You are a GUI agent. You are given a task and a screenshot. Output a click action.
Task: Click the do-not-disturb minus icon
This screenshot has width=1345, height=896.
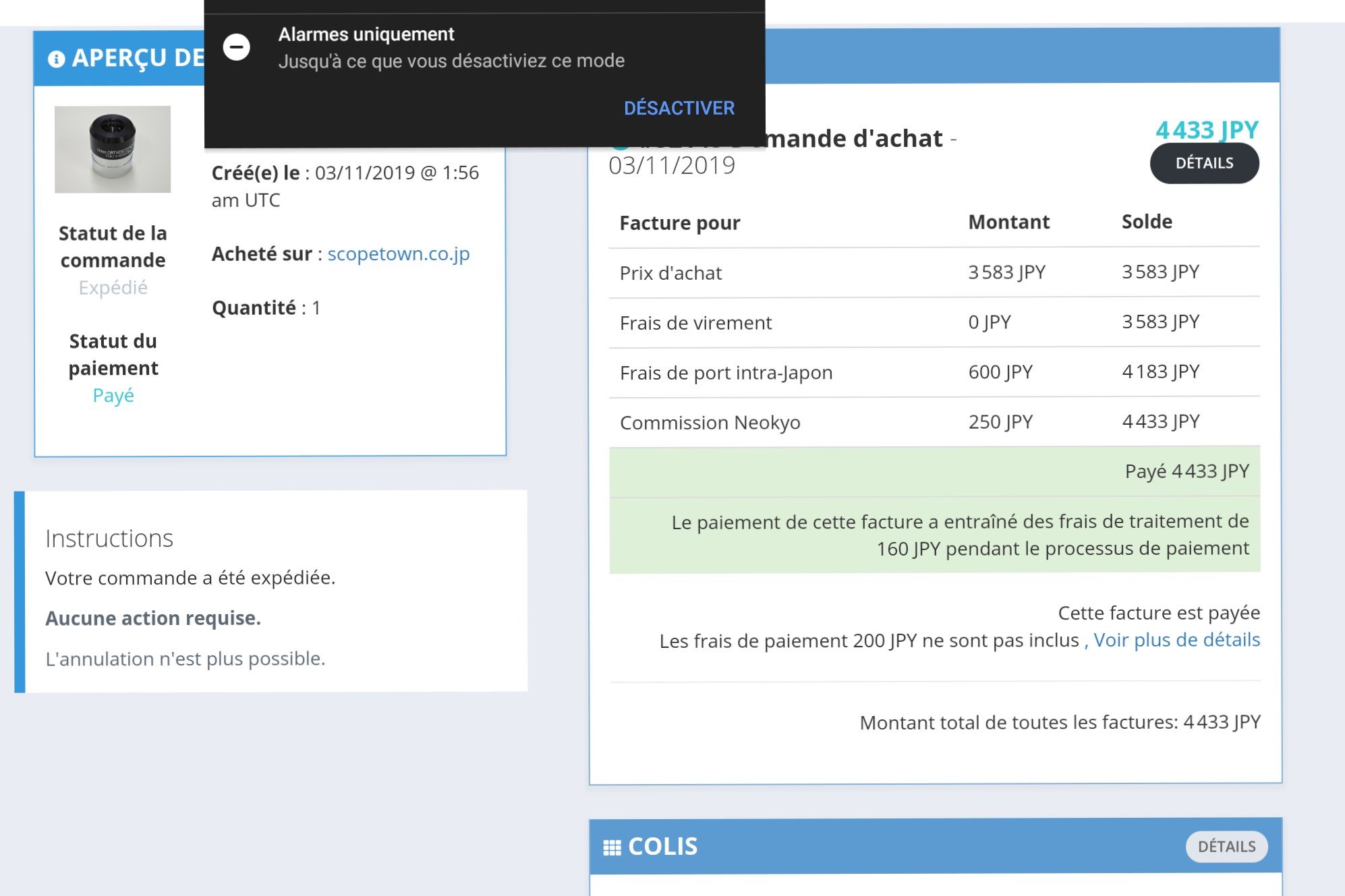point(237,47)
